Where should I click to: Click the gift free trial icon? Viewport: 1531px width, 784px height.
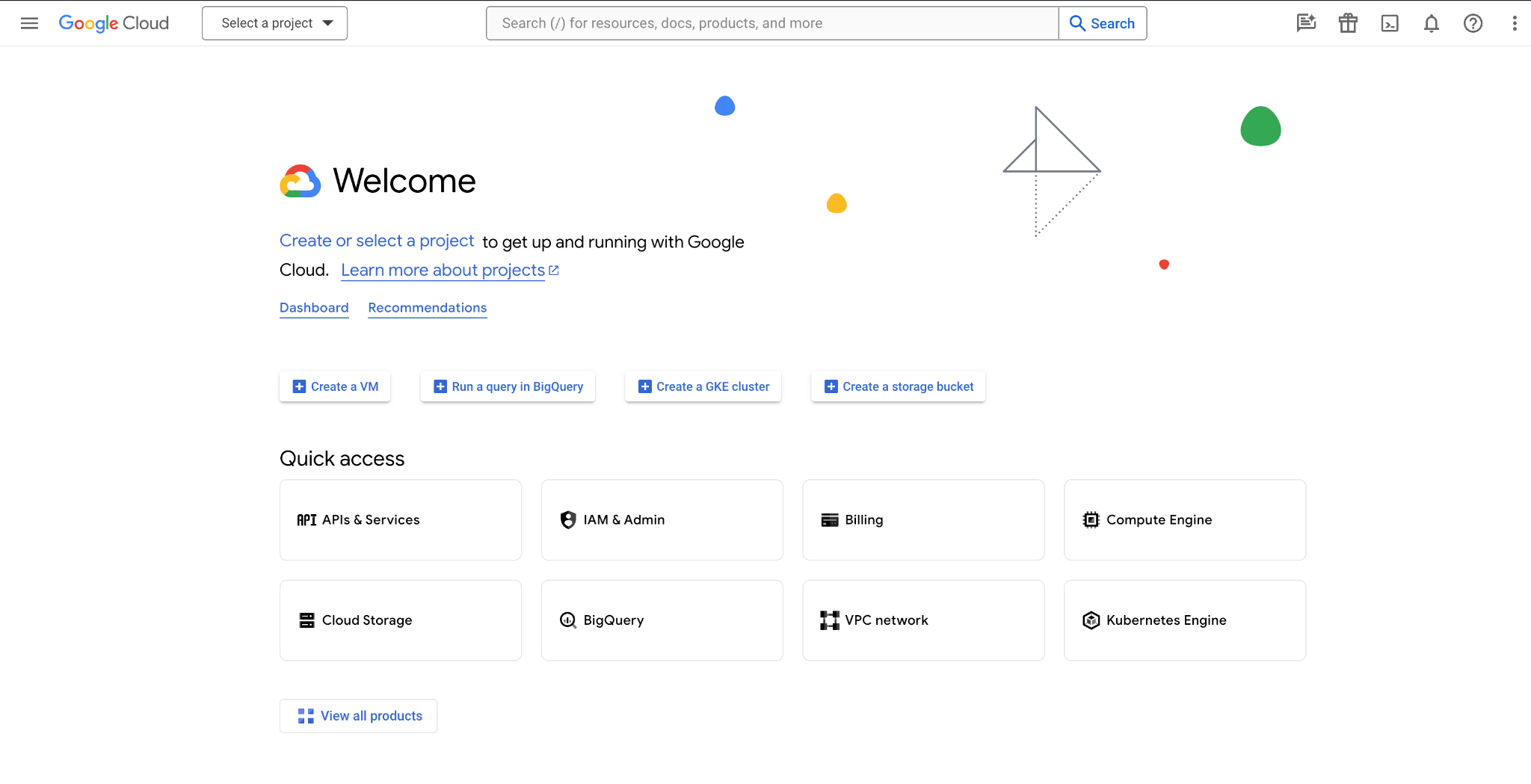coord(1348,23)
